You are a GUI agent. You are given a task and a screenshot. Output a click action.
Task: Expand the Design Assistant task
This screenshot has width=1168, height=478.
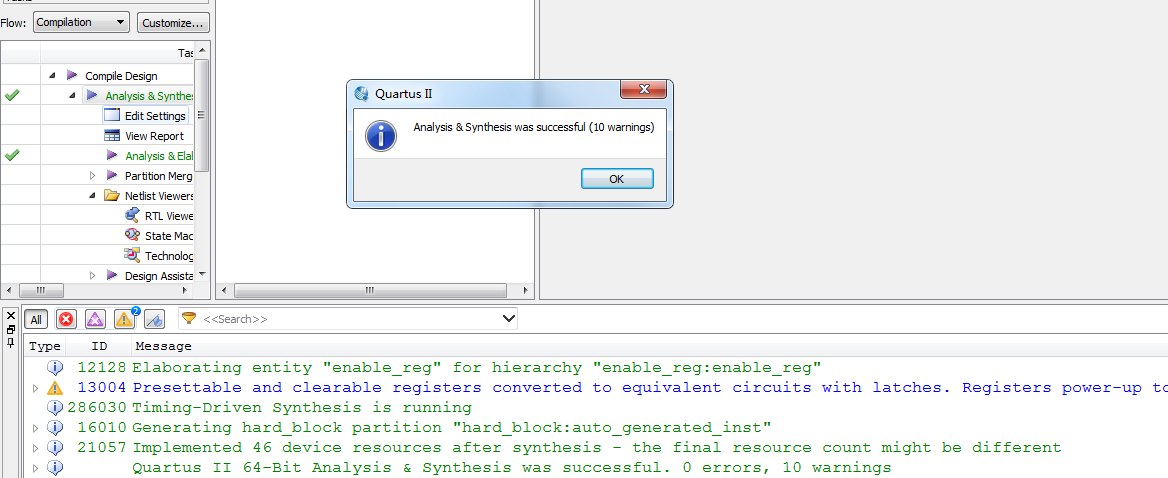pyautogui.click(x=93, y=275)
